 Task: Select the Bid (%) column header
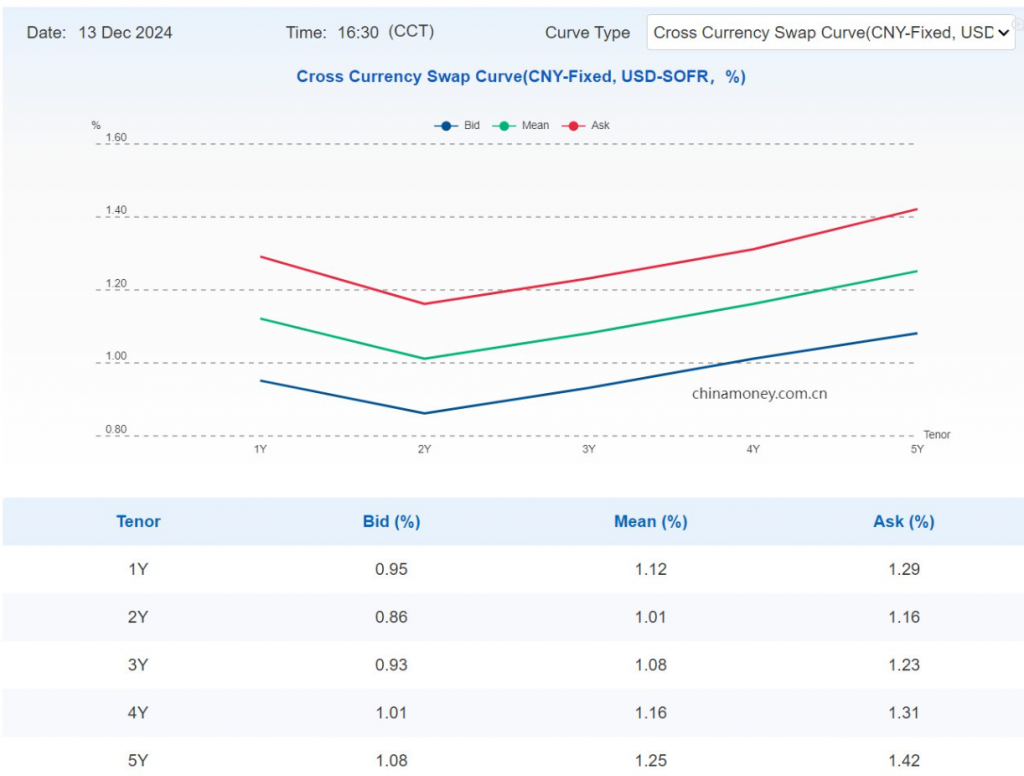(391, 521)
